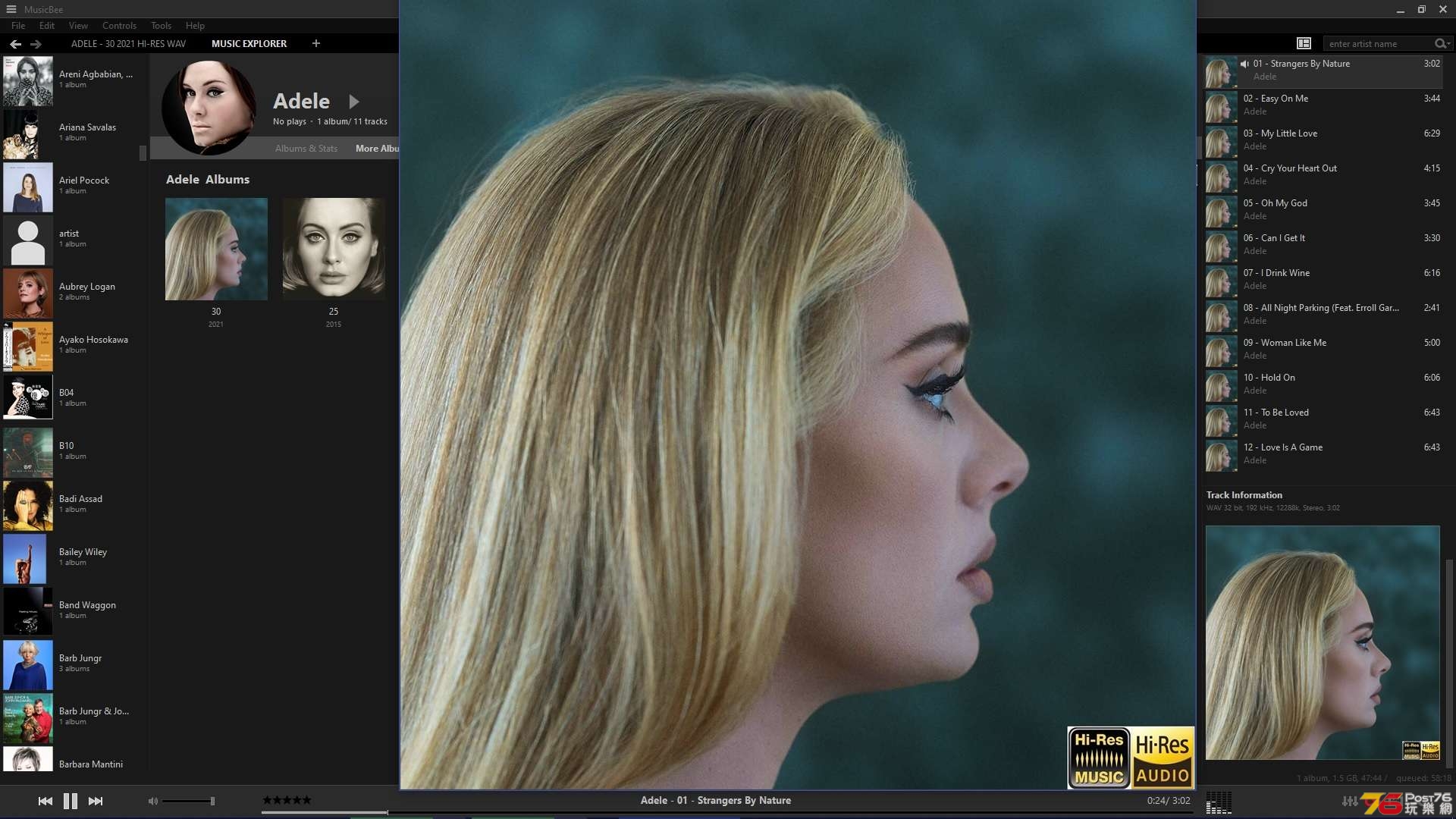Select track 12 - Love Is A Game
The width and height of the screenshot is (1456, 819).
(1323, 454)
